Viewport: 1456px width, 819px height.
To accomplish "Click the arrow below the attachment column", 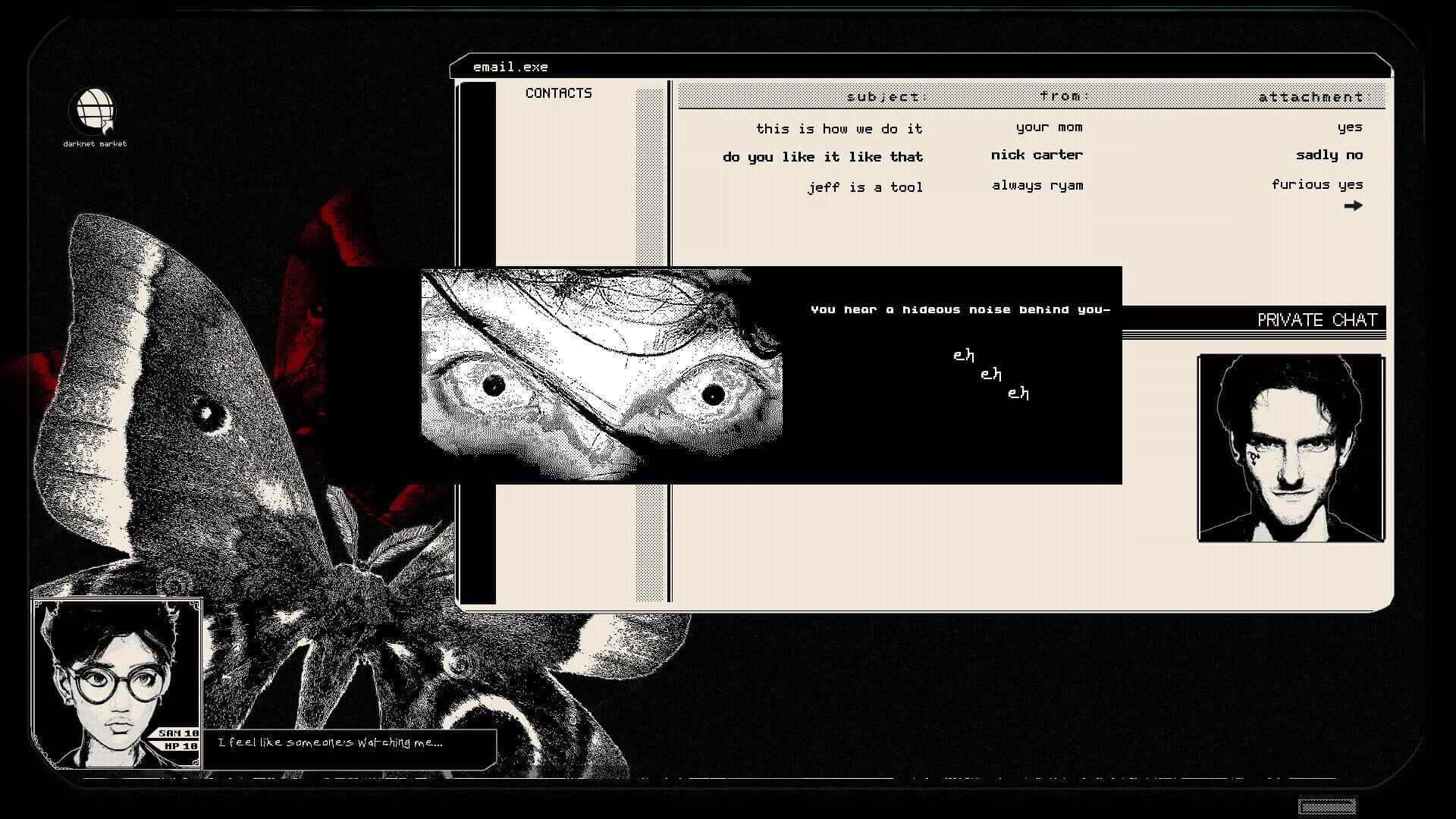I will 1354,206.
